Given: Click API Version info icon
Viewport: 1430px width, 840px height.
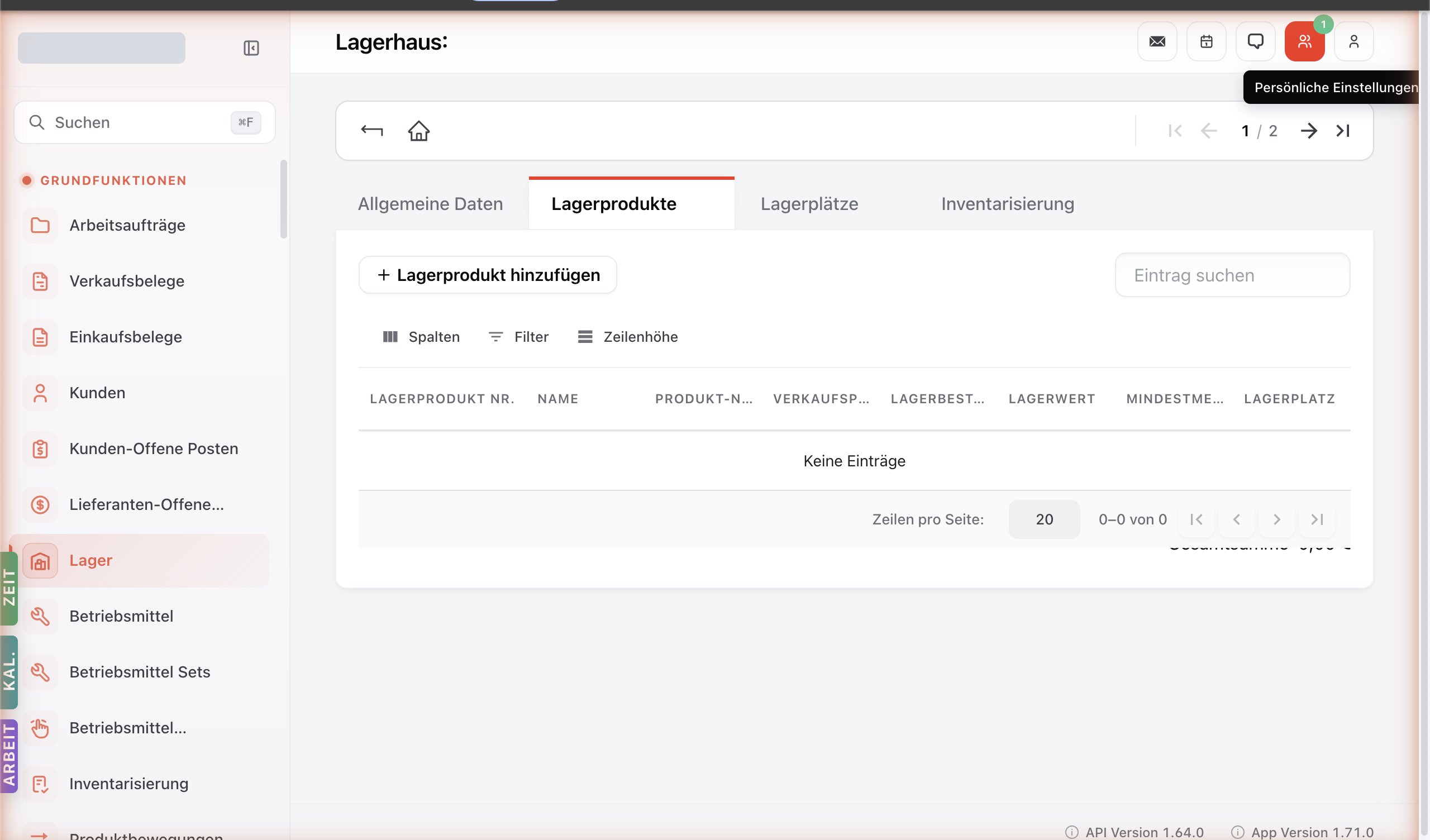Looking at the screenshot, I should tap(1071, 832).
